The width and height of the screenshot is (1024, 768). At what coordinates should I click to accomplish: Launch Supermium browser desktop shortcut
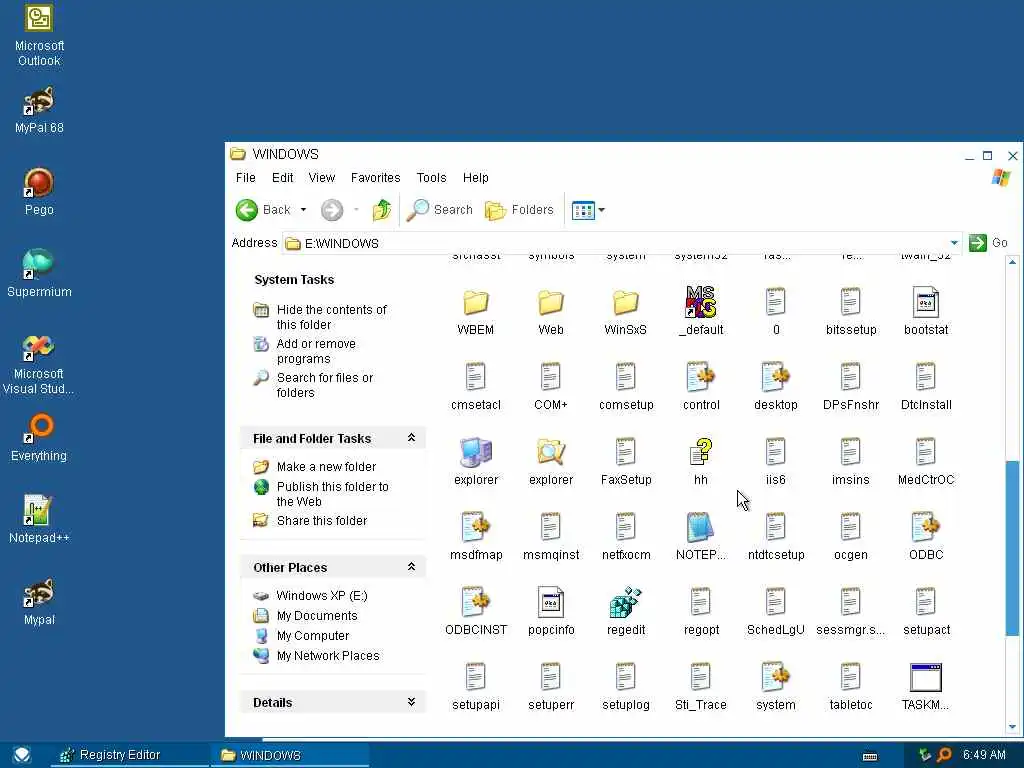pyautogui.click(x=39, y=274)
